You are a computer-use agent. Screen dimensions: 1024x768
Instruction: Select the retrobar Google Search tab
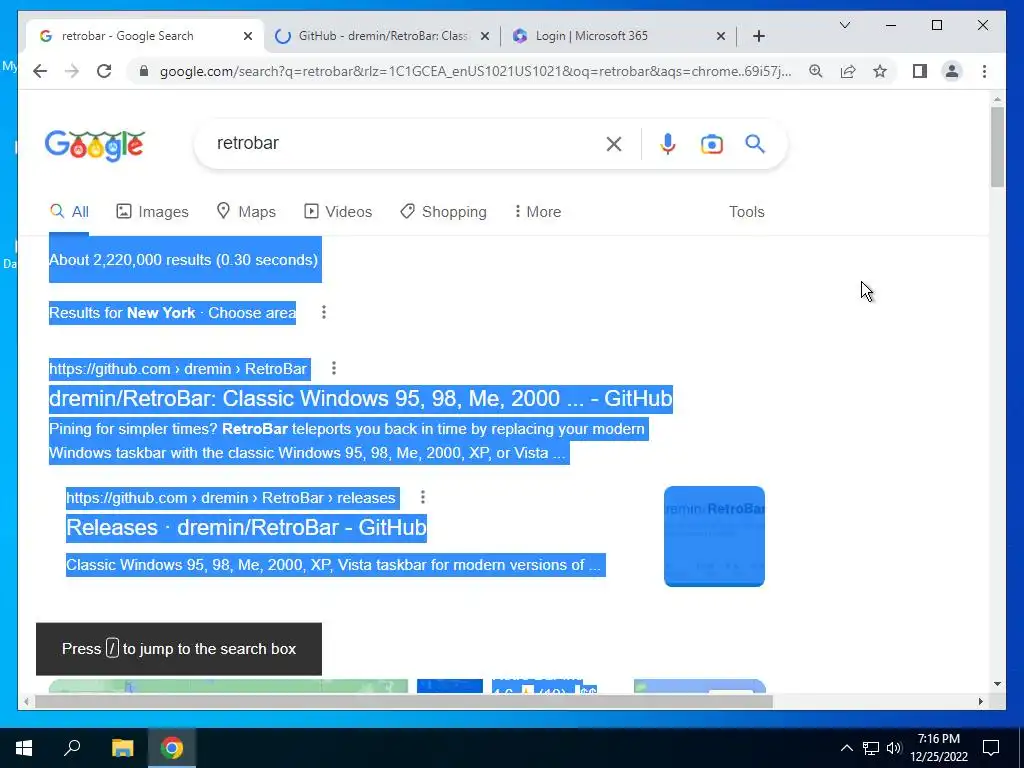(x=145, y=36)
